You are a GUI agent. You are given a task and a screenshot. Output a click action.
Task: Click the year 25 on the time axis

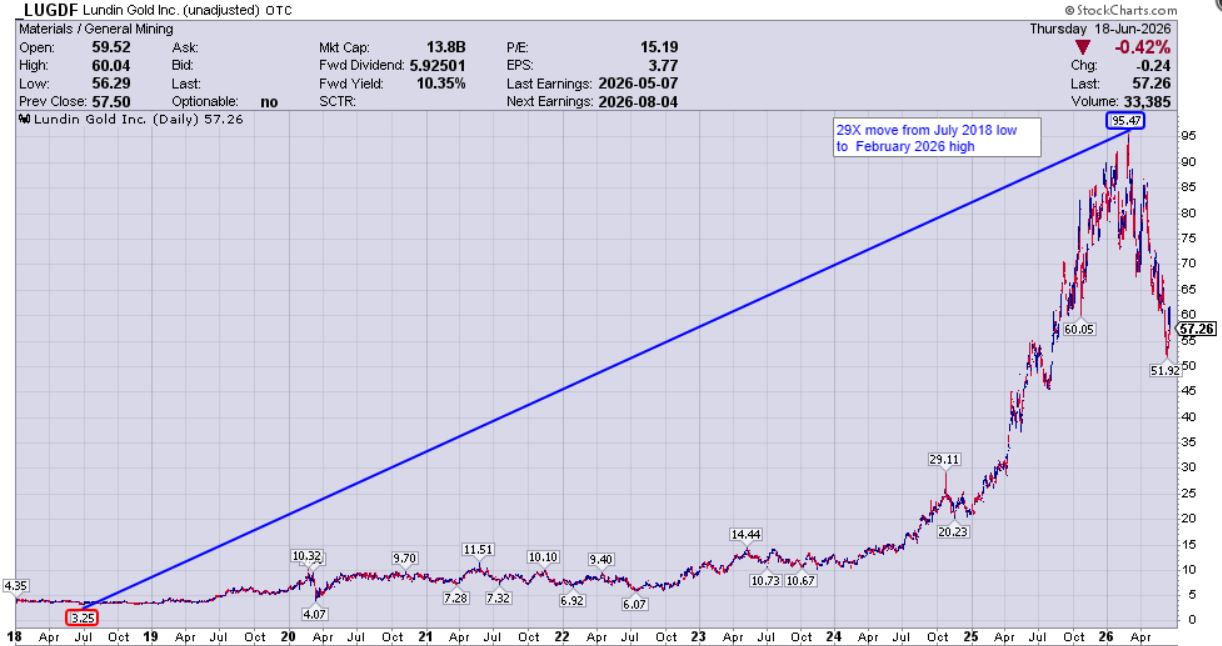pos(971,635)
